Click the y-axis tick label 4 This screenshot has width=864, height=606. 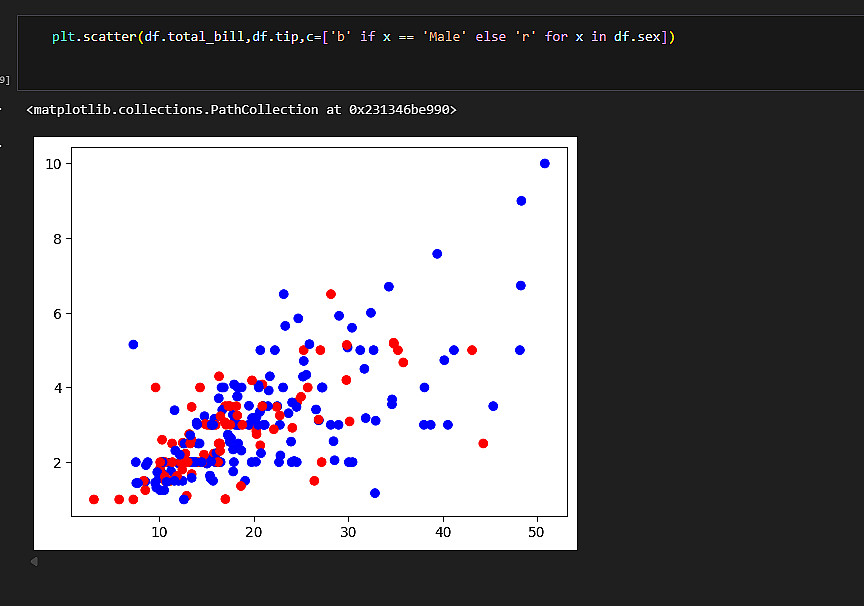(57, 388)
